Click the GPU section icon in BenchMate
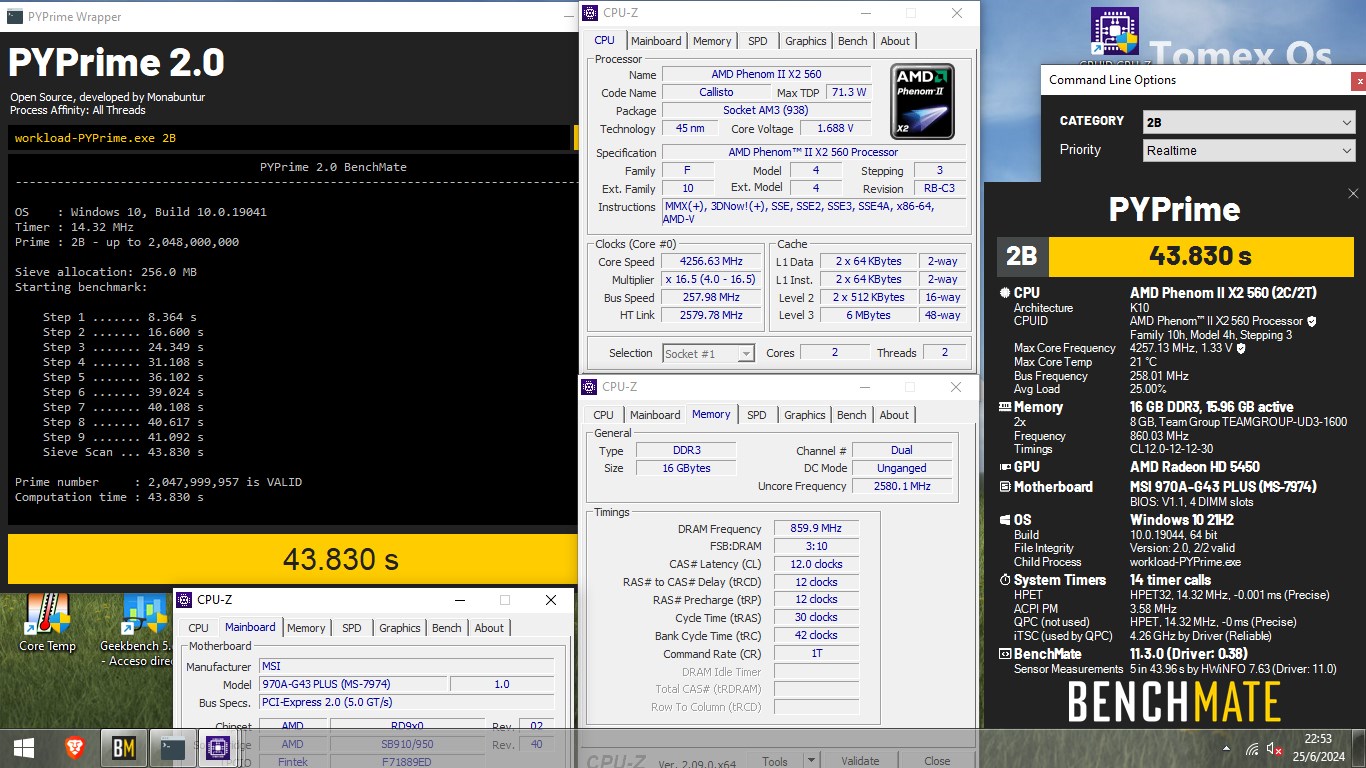The width and height of the screenshot is (1366, 768). coord(1004,467)
